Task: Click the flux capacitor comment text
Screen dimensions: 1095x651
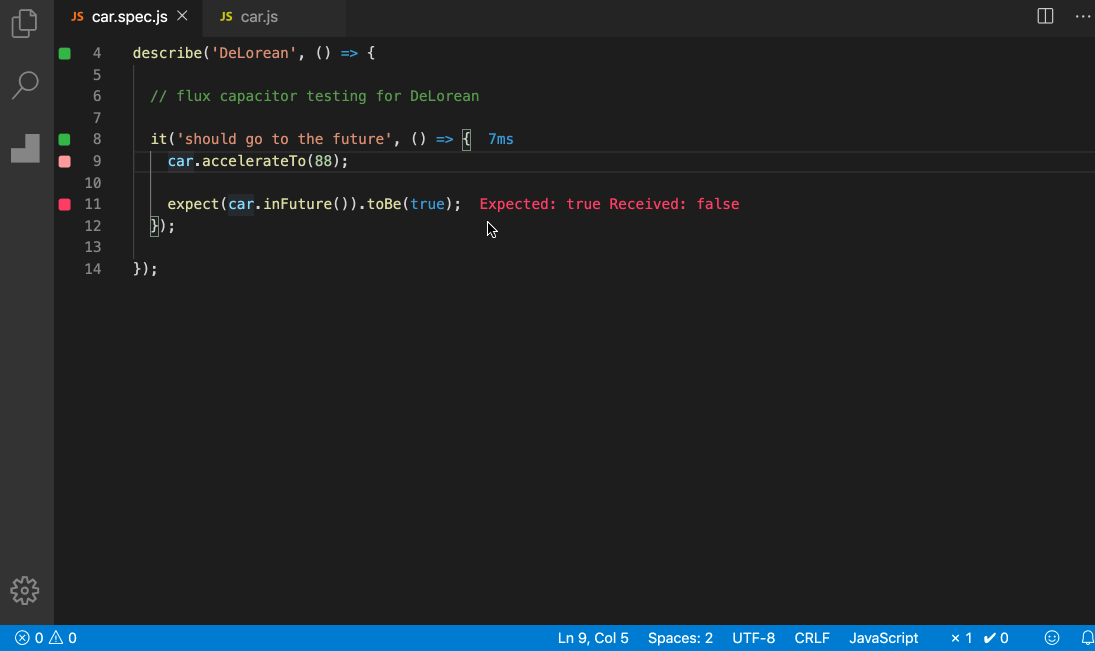Action: click(x=315, y=96)
